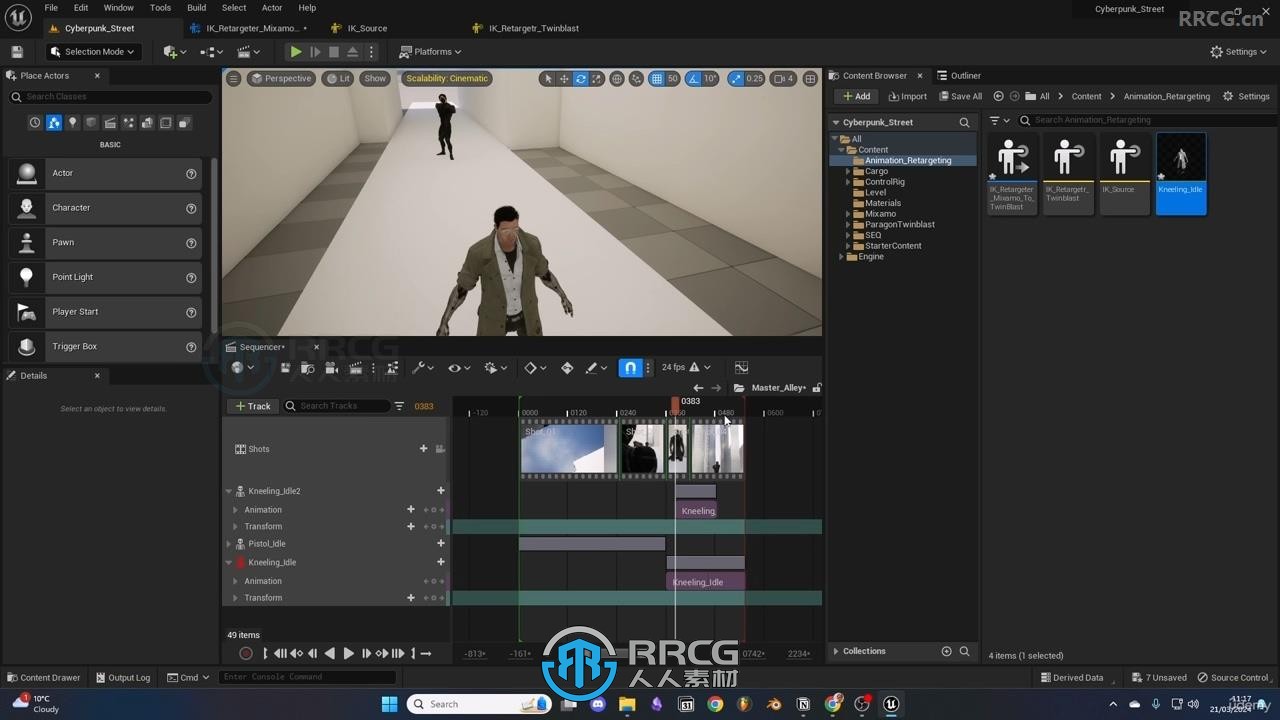Click the surface snapping icon

(637, 79)
